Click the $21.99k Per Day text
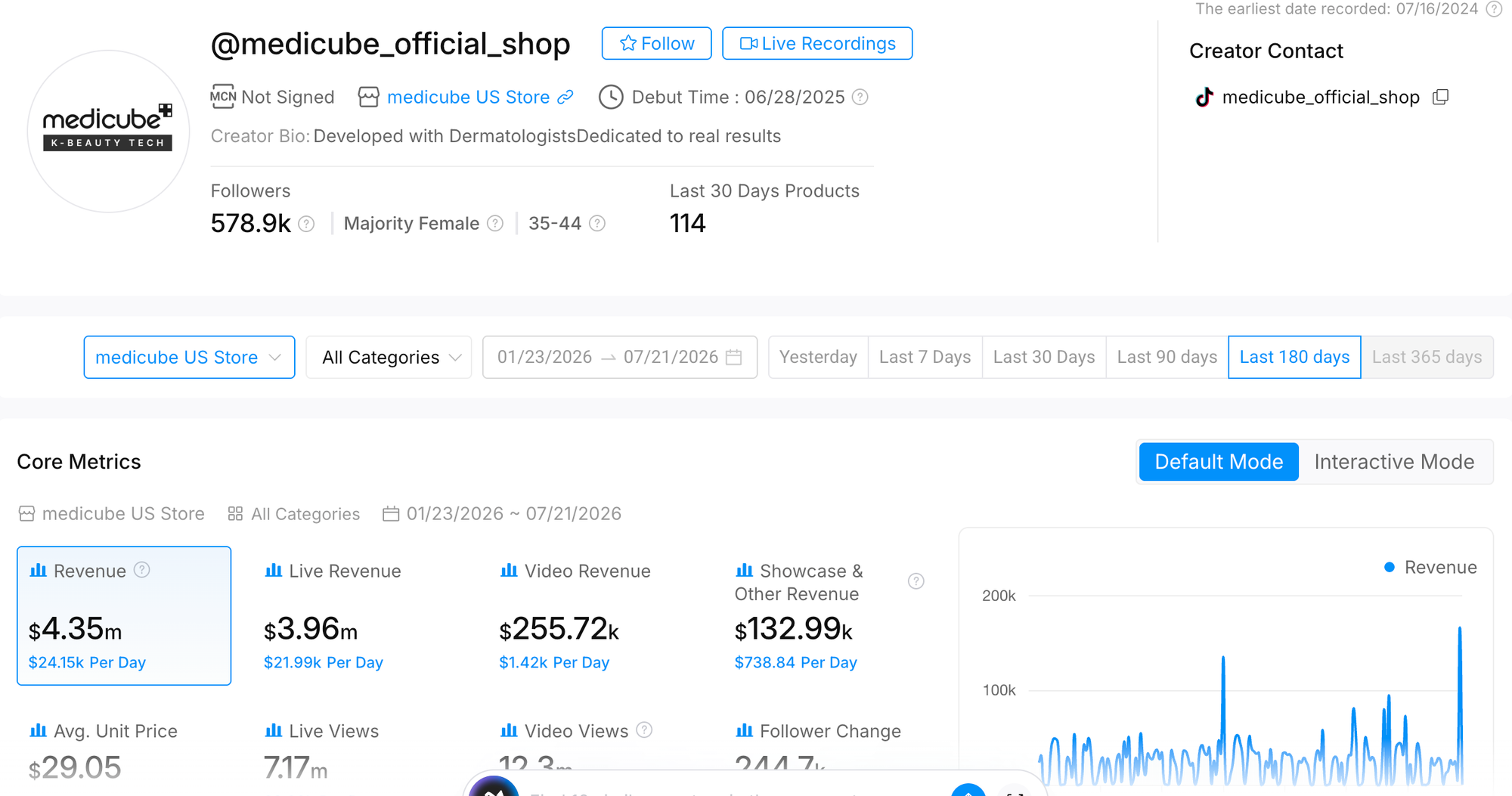1512x796 pixels. coord(324,663)
